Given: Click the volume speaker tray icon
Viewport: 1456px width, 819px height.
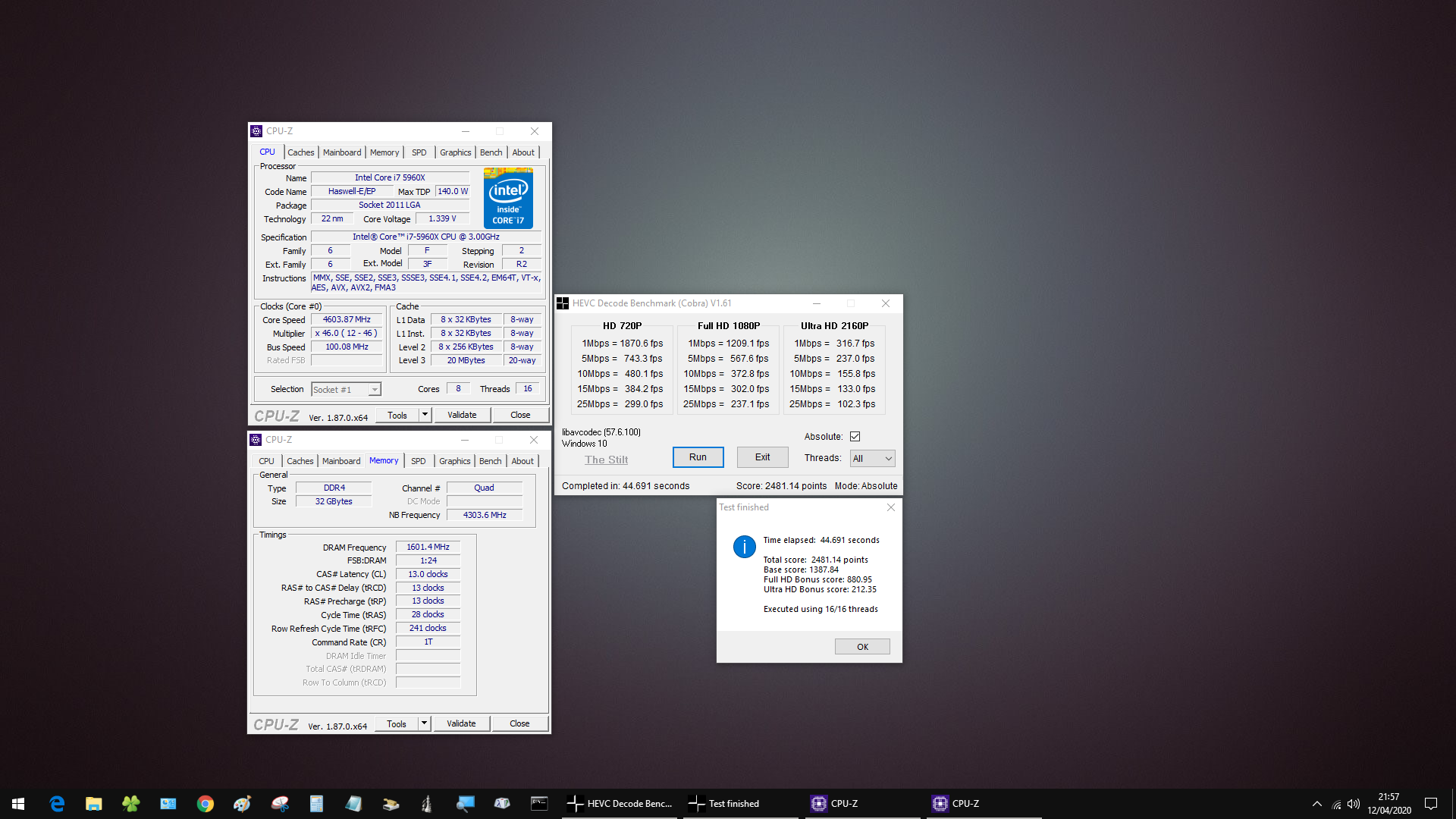Looking at the screenshot, I should pos(1354,804).
